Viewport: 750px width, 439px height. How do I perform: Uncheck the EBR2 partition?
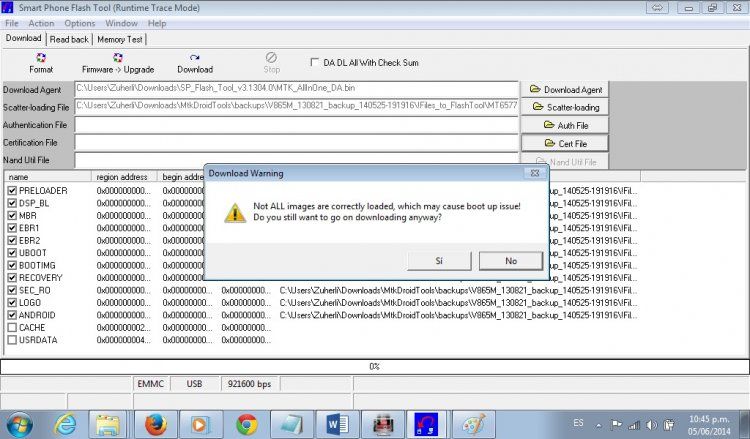[x=12, y=240]
